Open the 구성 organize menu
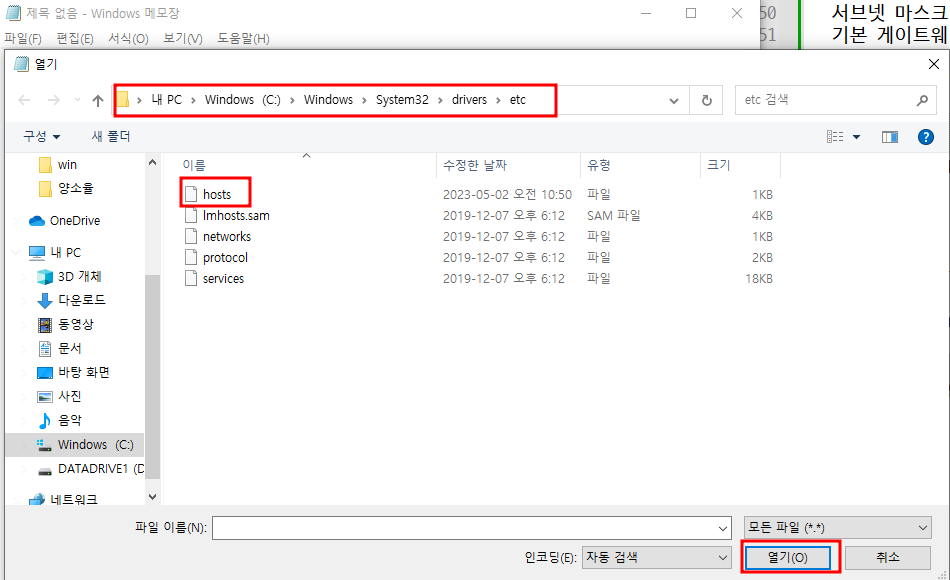The image size is (950, 580). (x=41, y=137)
